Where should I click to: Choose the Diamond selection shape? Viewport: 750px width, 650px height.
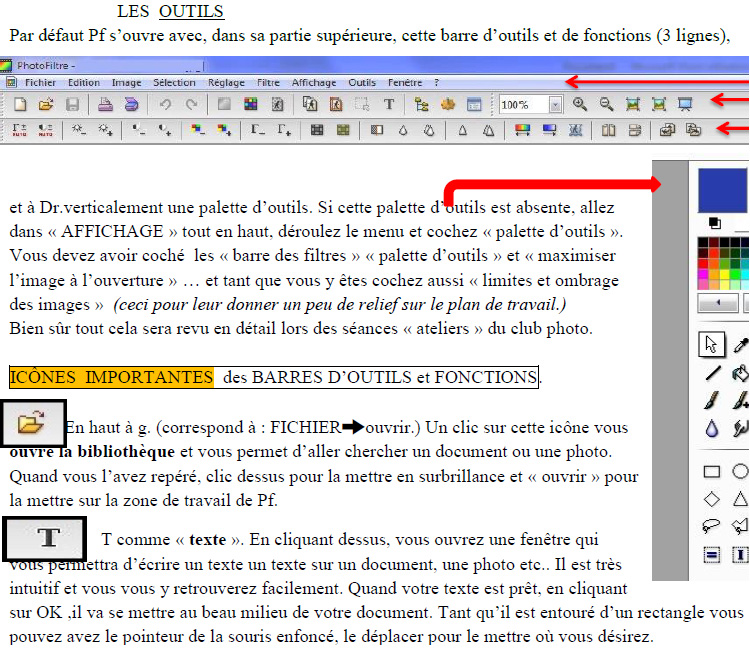tap(712, 498)
